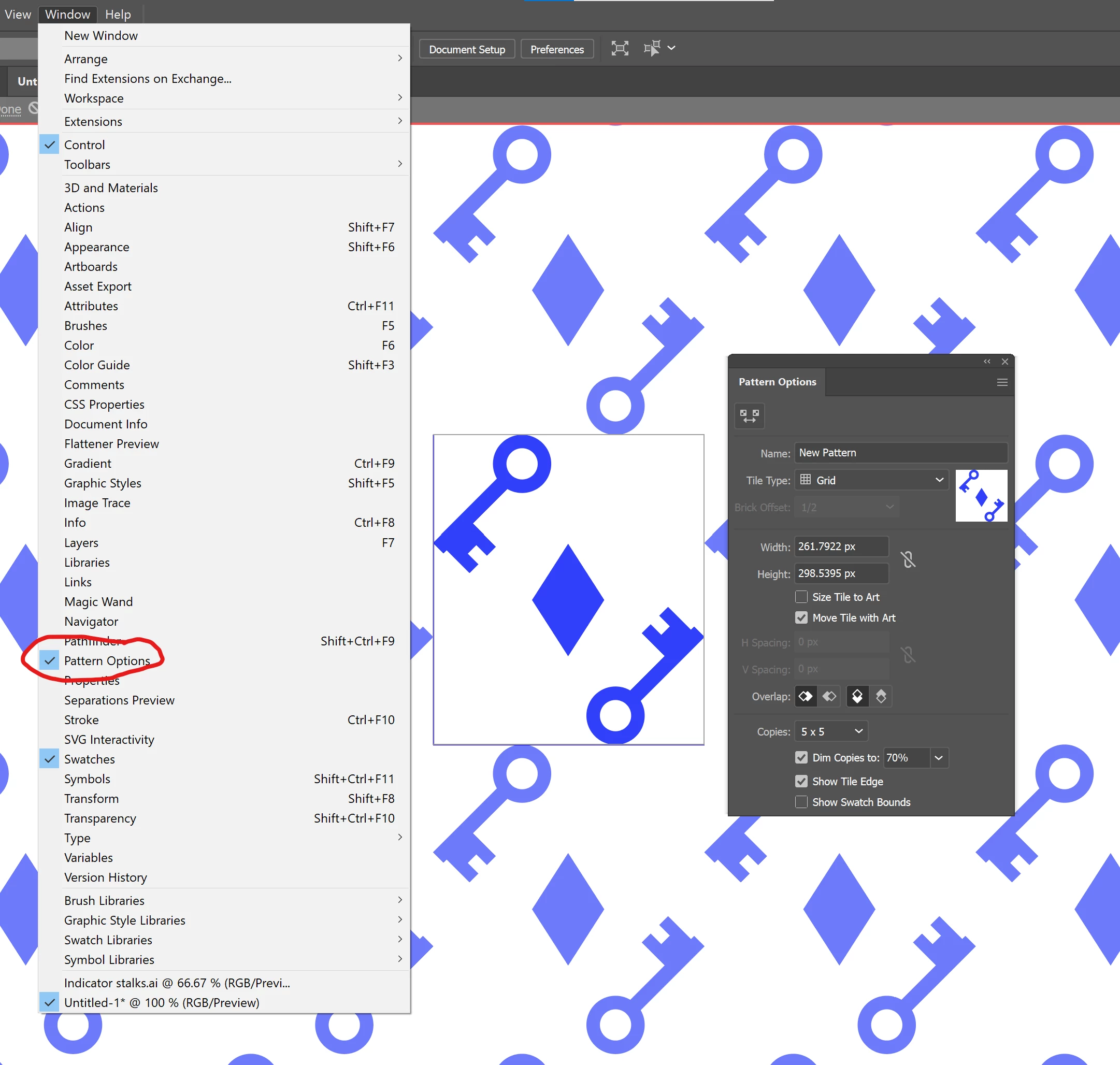Collapse the Pattern Options panel with the double arrows
The width and height of the screenshot is (1120, 1065).
(986, 362)
